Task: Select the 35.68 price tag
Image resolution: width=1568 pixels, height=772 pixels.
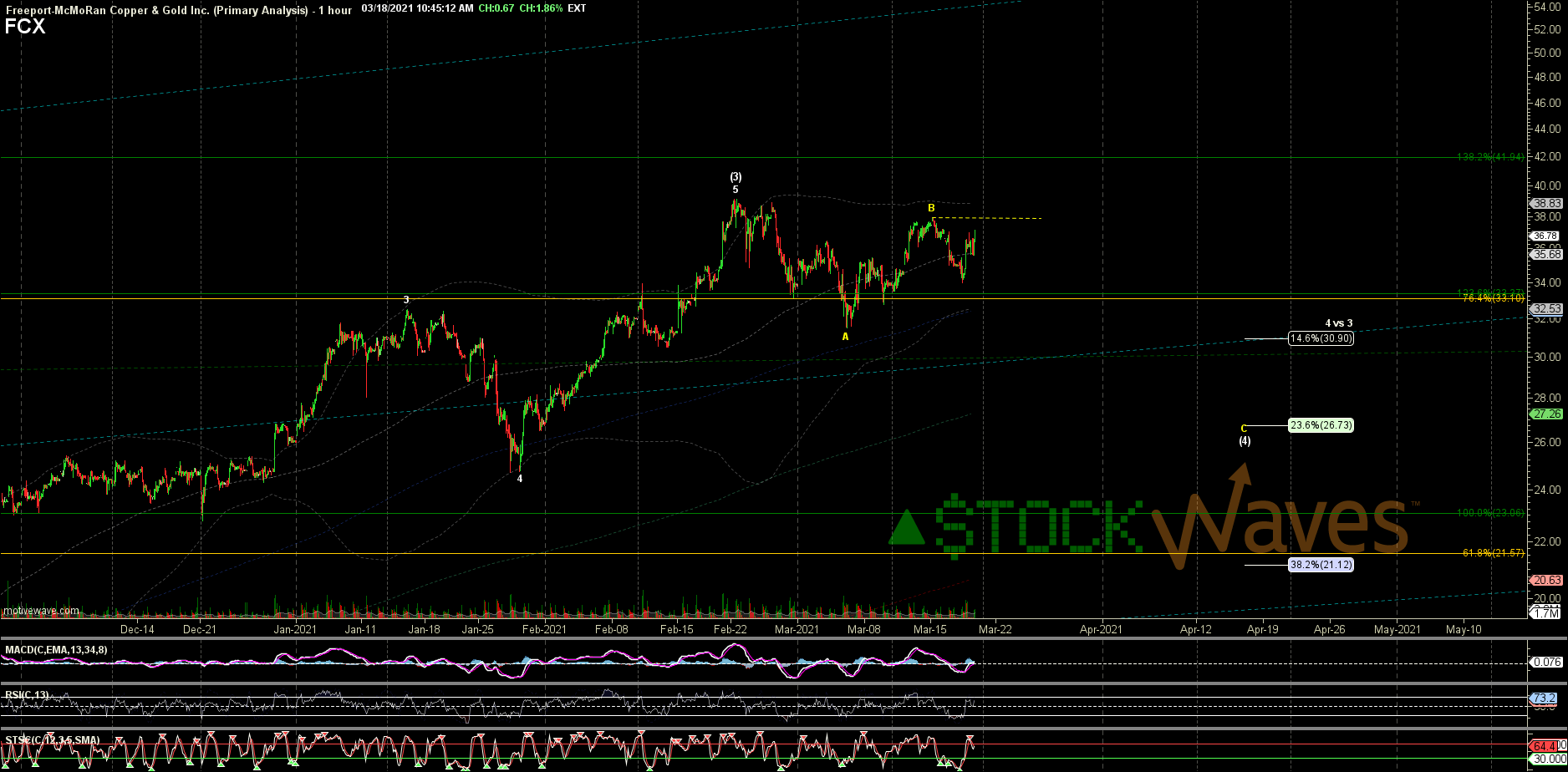Action: 1545,254
